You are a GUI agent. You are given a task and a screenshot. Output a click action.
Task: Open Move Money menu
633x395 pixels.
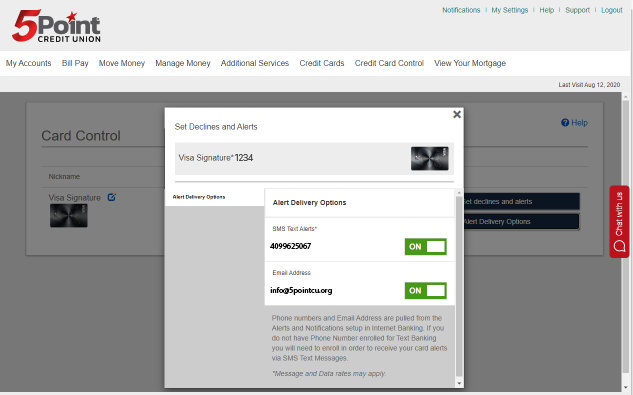point(122,63)
